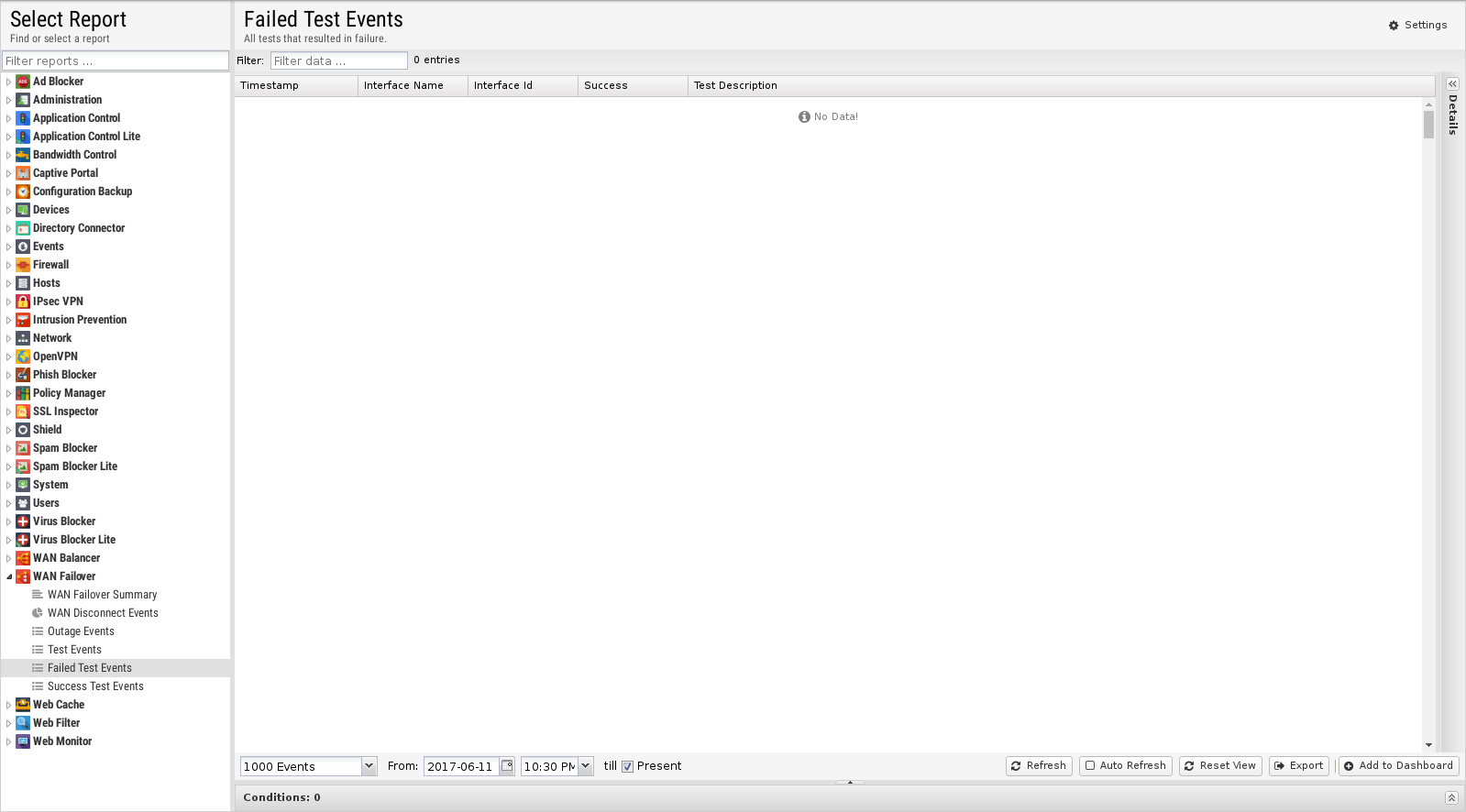The width and height of the screenshot is (1466, 812).
Task: Click the Firewall icon
Action: pos(23,265)
